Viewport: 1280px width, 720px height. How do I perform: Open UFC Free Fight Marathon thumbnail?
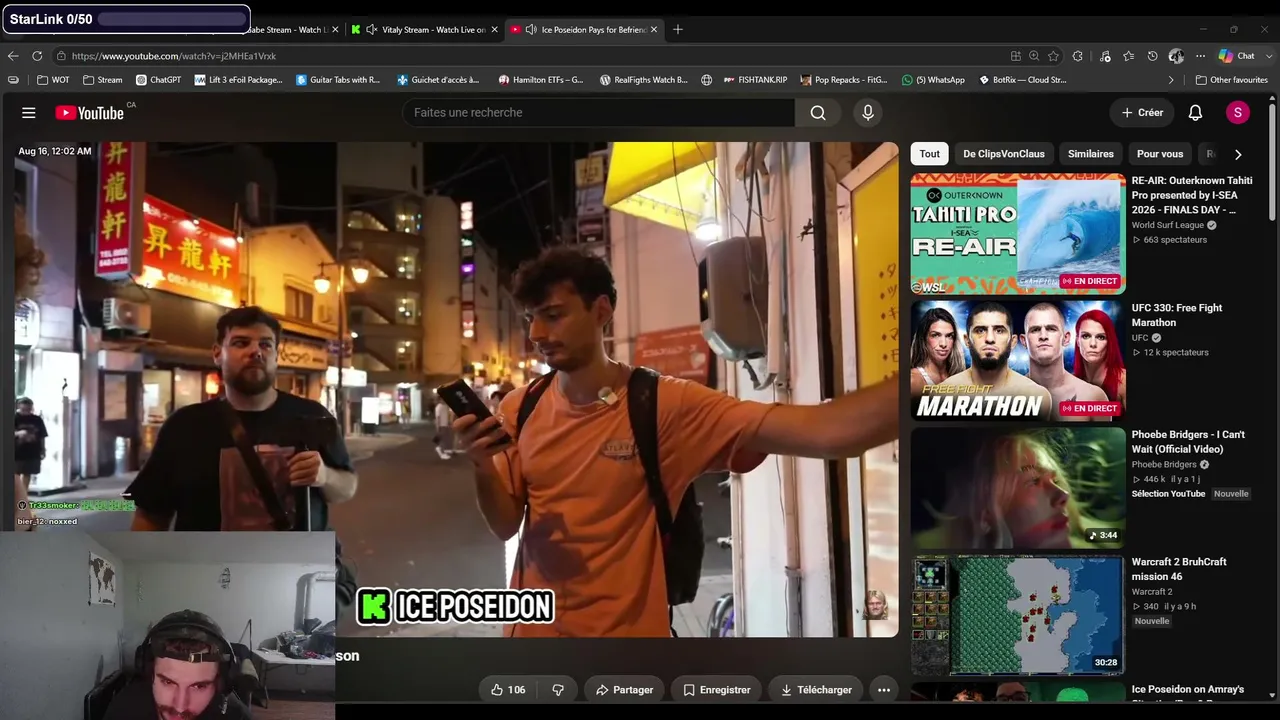(x=1018, y=361)
